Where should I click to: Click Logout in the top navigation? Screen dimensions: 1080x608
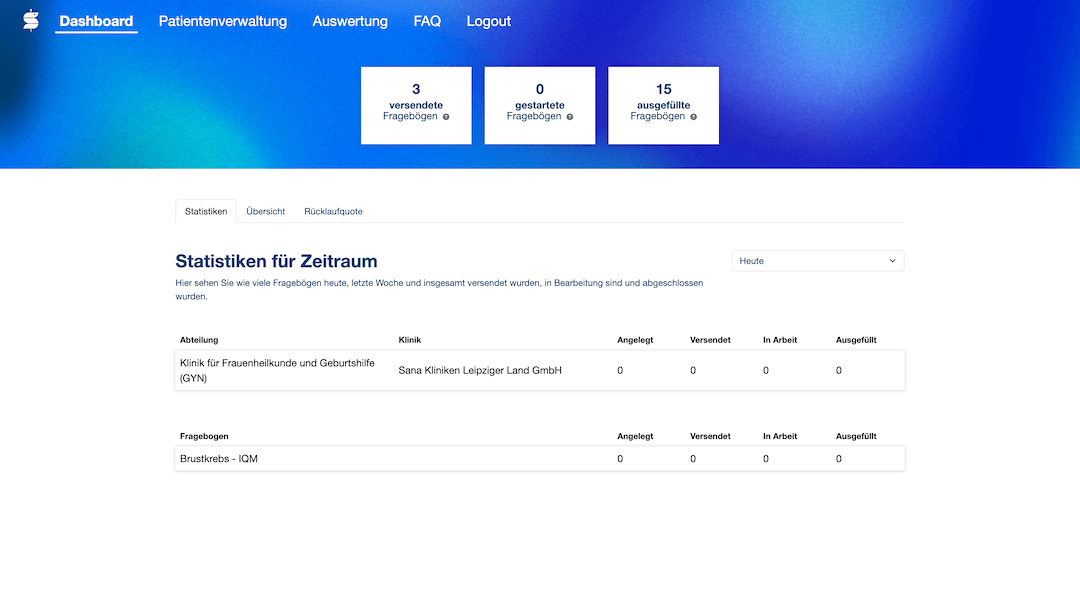488,20
